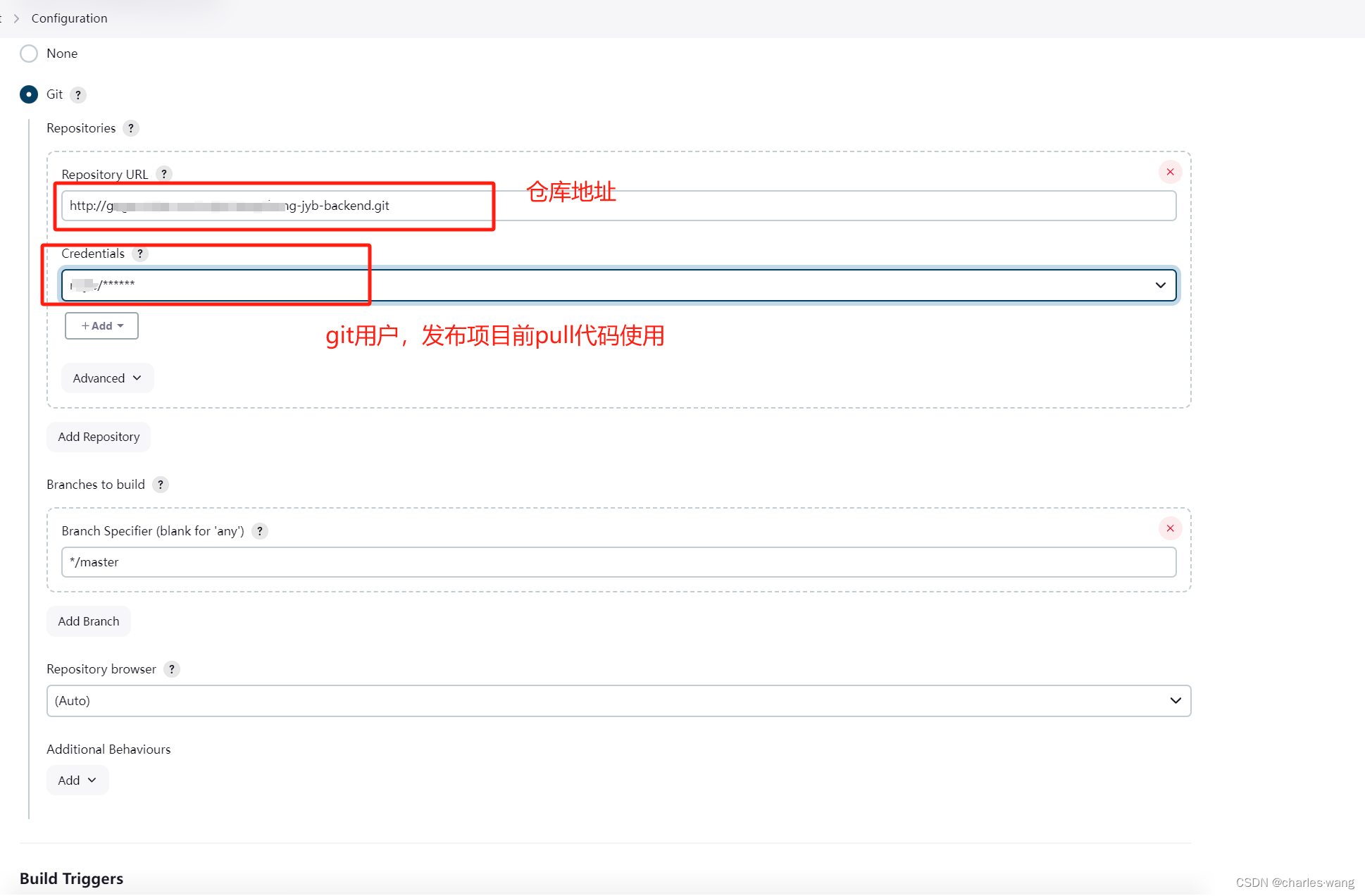Expand the Advanced section
Image resolution: width=1365 pixels, height=896 pixels.
(108, 377)
